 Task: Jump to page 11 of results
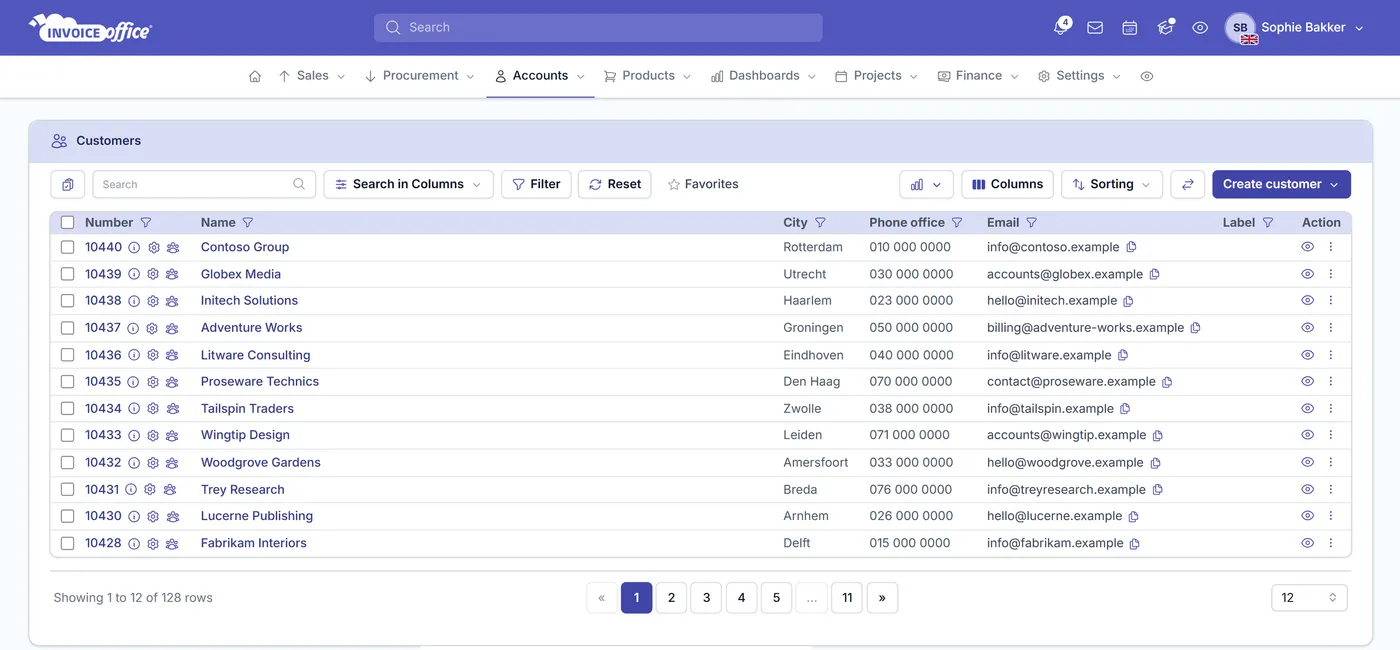[847, 598]
